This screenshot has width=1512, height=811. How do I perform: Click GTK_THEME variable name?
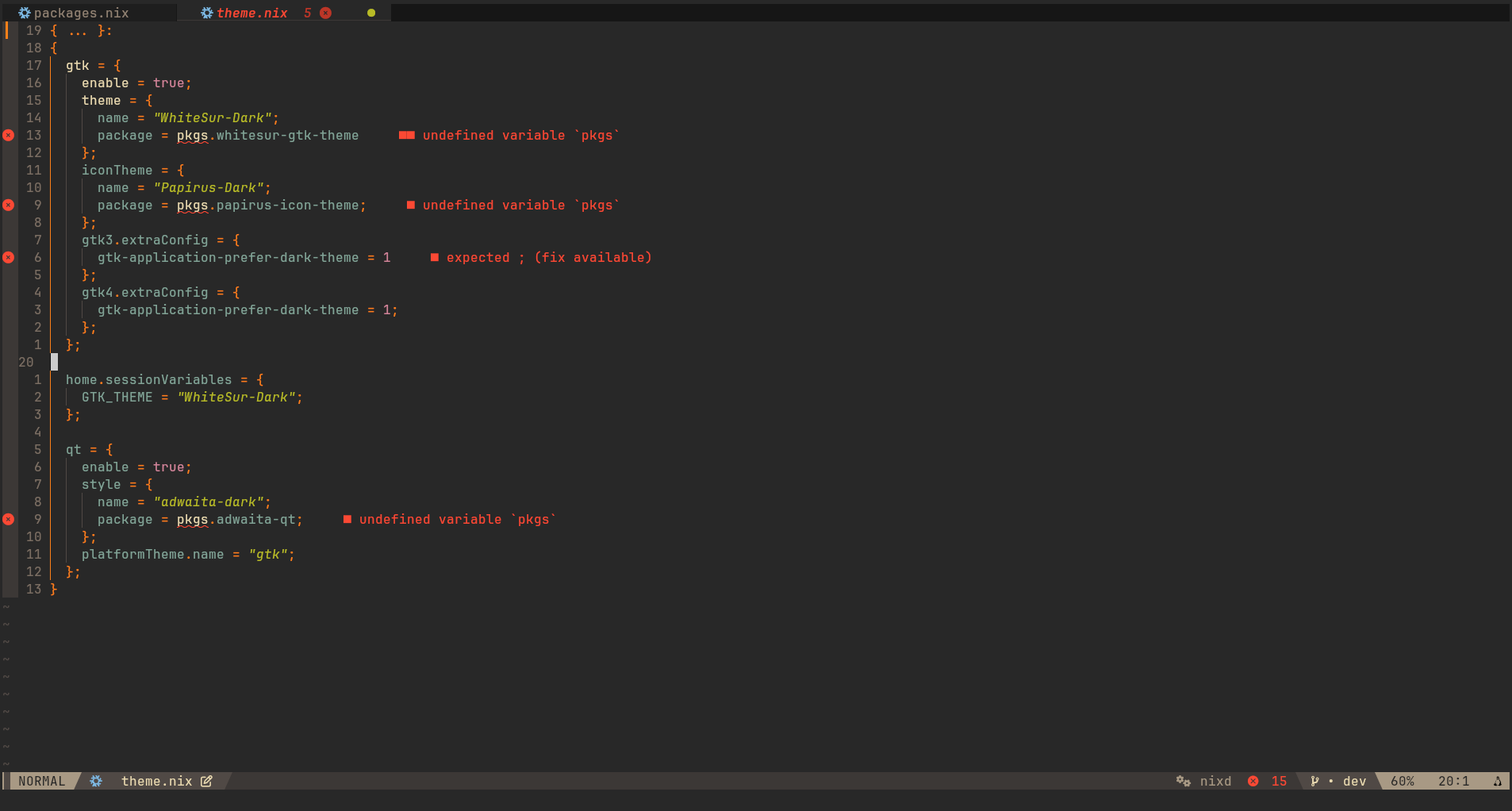pos(117,397)
